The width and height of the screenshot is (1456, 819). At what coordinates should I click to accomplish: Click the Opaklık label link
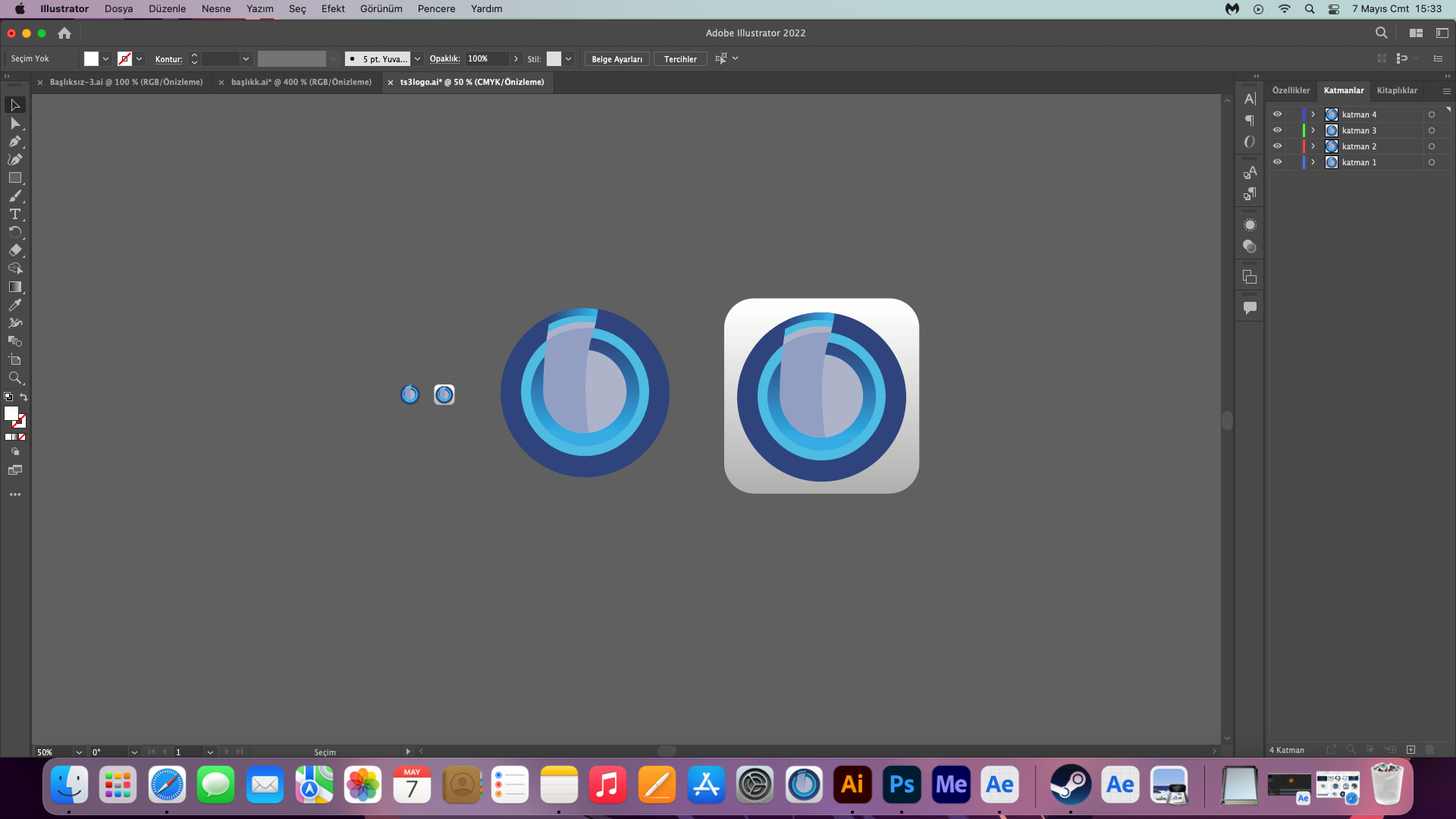(444, 59)
